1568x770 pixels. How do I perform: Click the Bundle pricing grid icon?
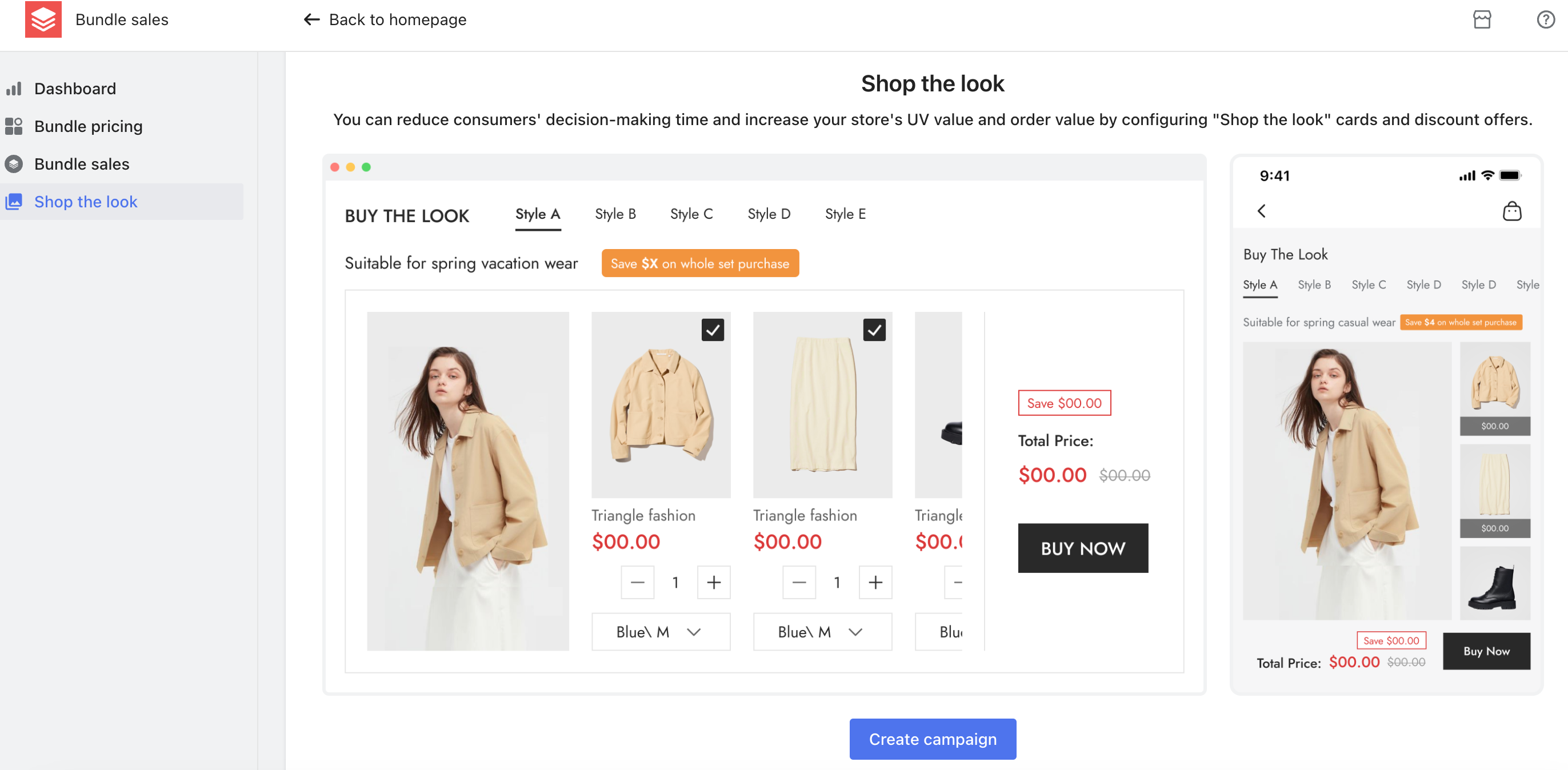click(14, 126)
